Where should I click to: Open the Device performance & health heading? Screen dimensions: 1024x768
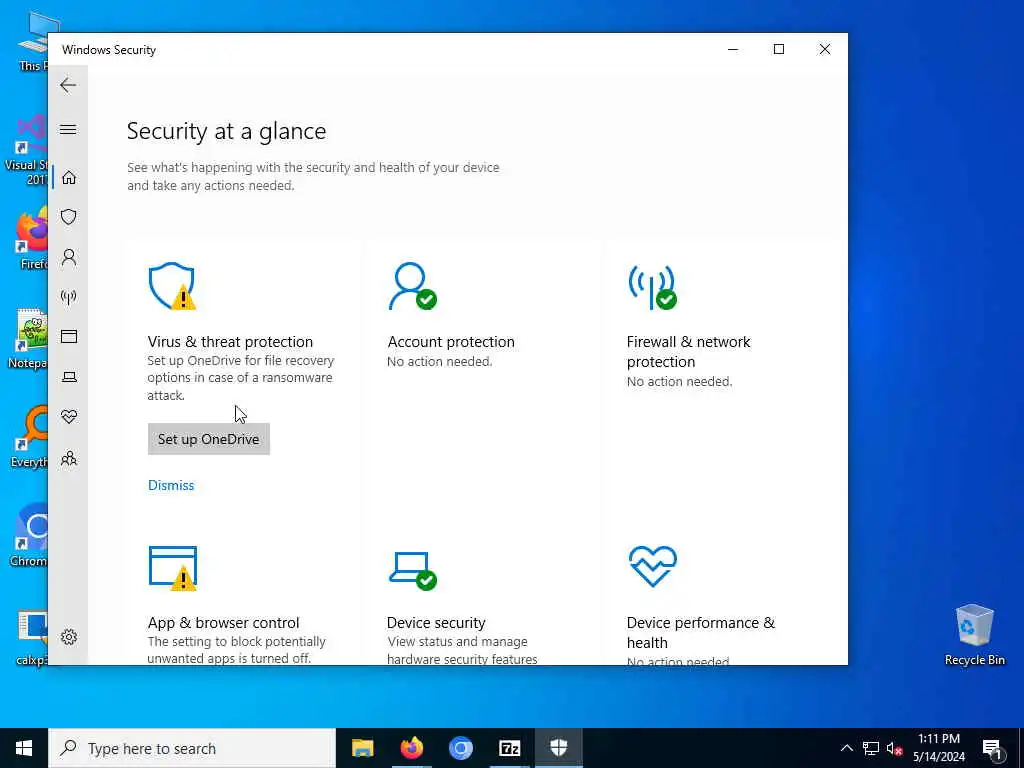point(701,632)
